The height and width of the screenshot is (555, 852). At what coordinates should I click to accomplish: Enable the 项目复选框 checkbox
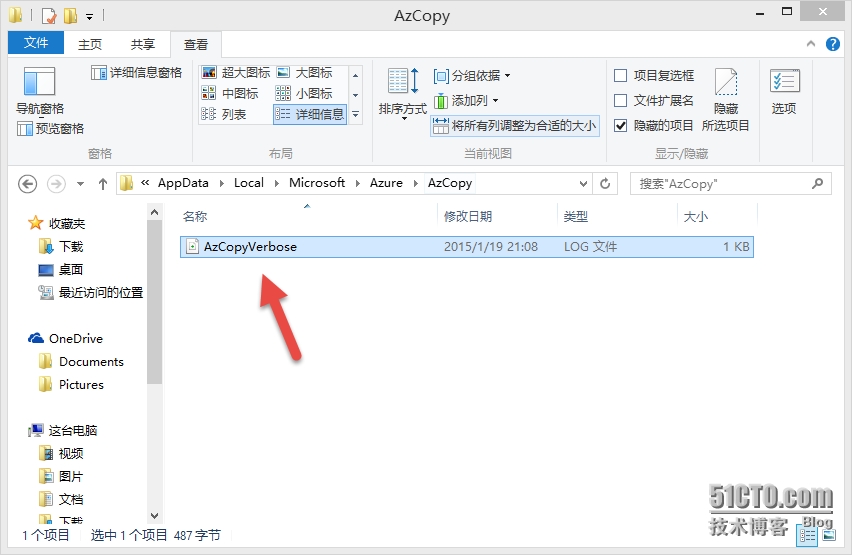(x=621, y=76)
